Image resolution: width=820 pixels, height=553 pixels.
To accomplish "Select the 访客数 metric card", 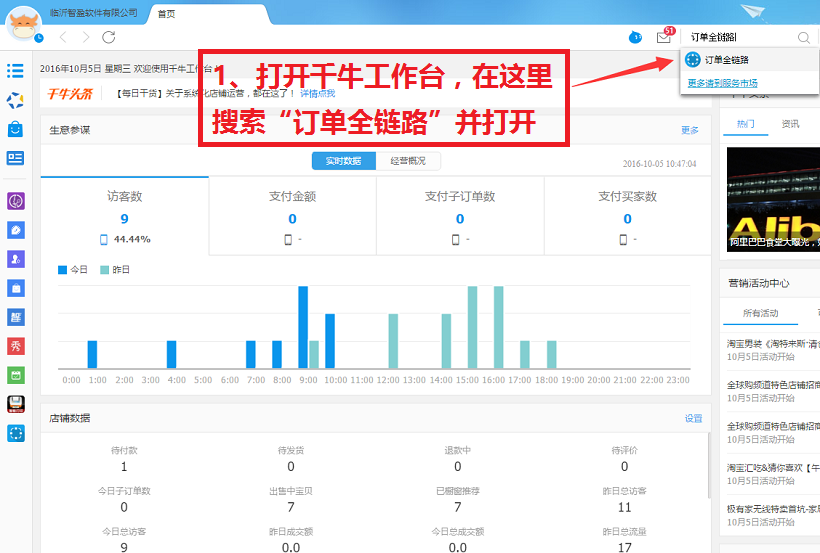I will pos(124,216).
